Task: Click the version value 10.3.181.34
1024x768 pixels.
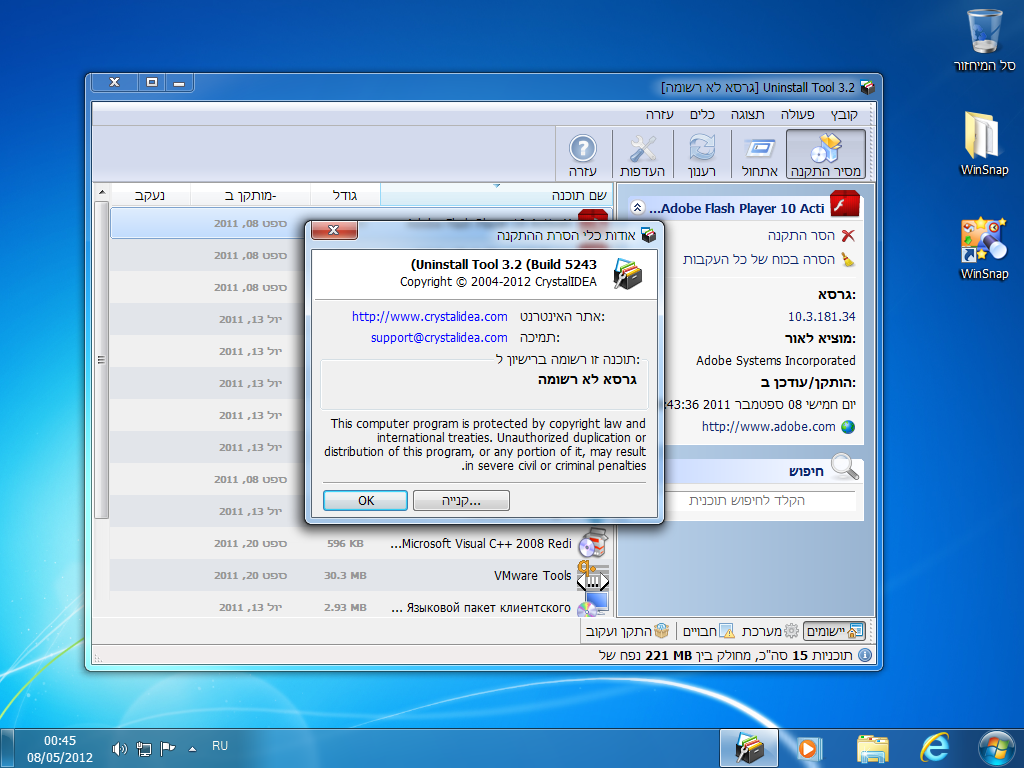Action: tap(822, 317)
